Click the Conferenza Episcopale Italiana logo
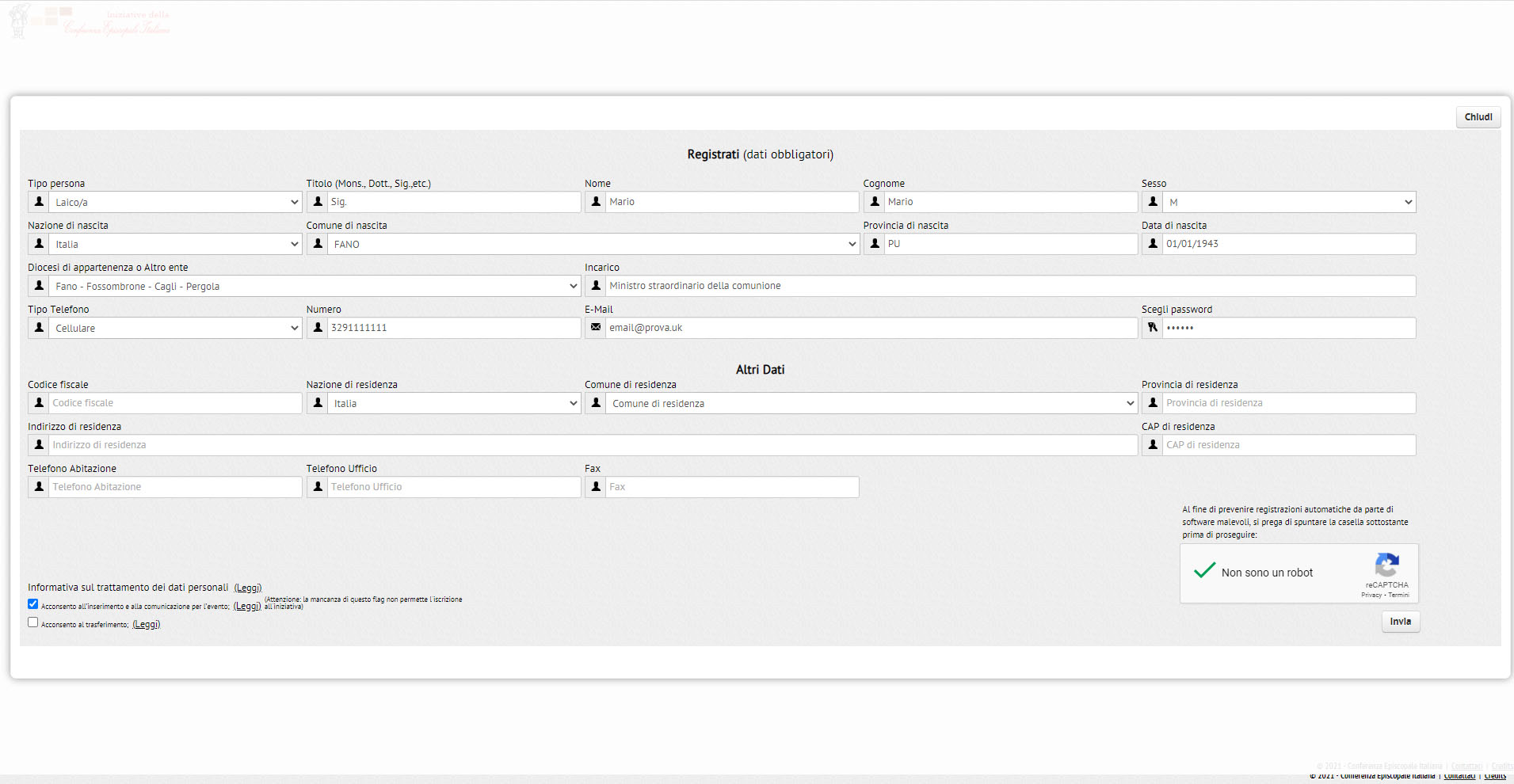 tap(89, 21)
